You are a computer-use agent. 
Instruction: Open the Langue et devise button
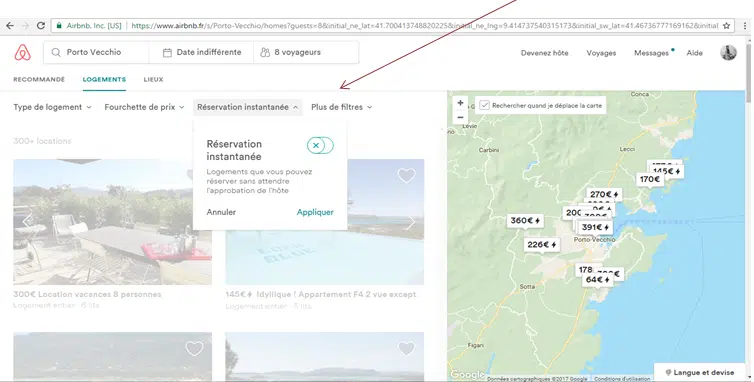[700, 372]
